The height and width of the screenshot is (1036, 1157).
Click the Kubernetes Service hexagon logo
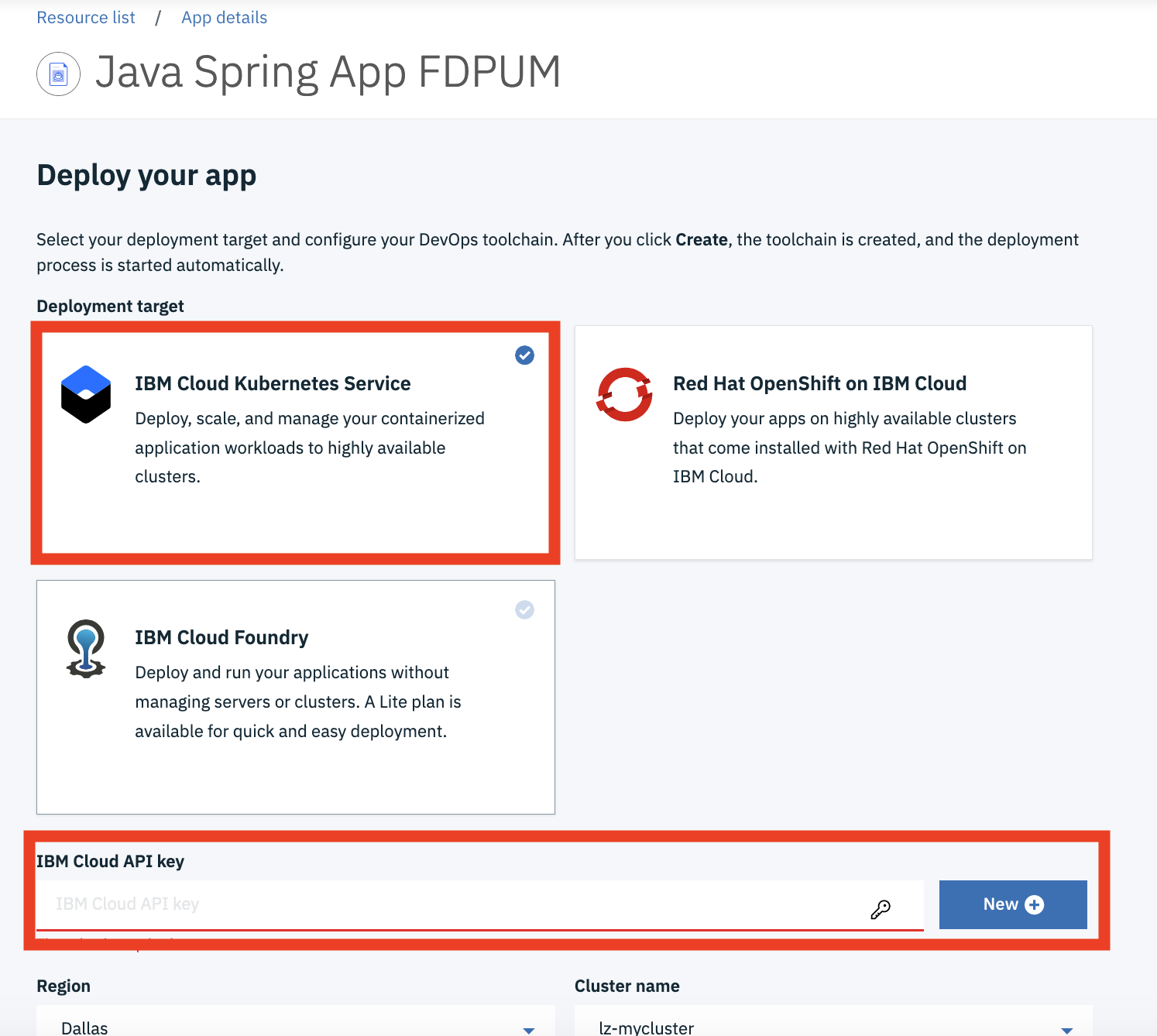pos(86,394)
